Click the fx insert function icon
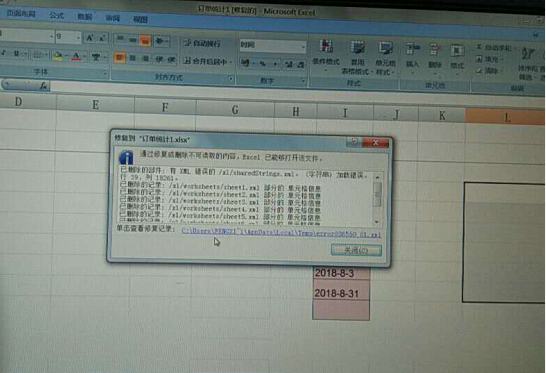546x373 pixels. pyautogui.click(x=43, y=85)
